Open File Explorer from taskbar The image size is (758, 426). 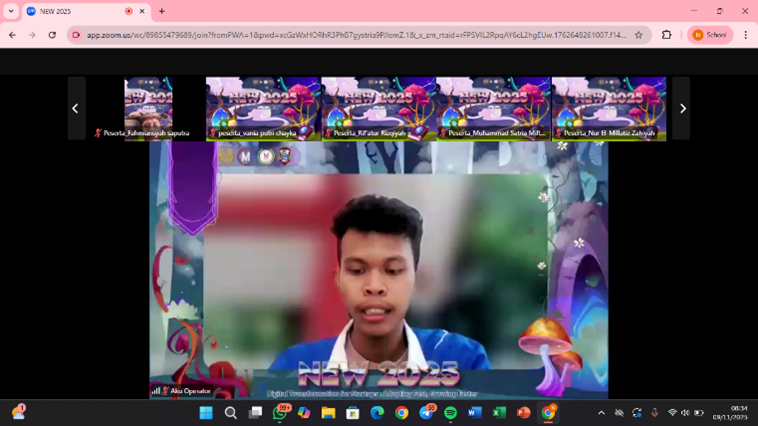pos(328,413)
